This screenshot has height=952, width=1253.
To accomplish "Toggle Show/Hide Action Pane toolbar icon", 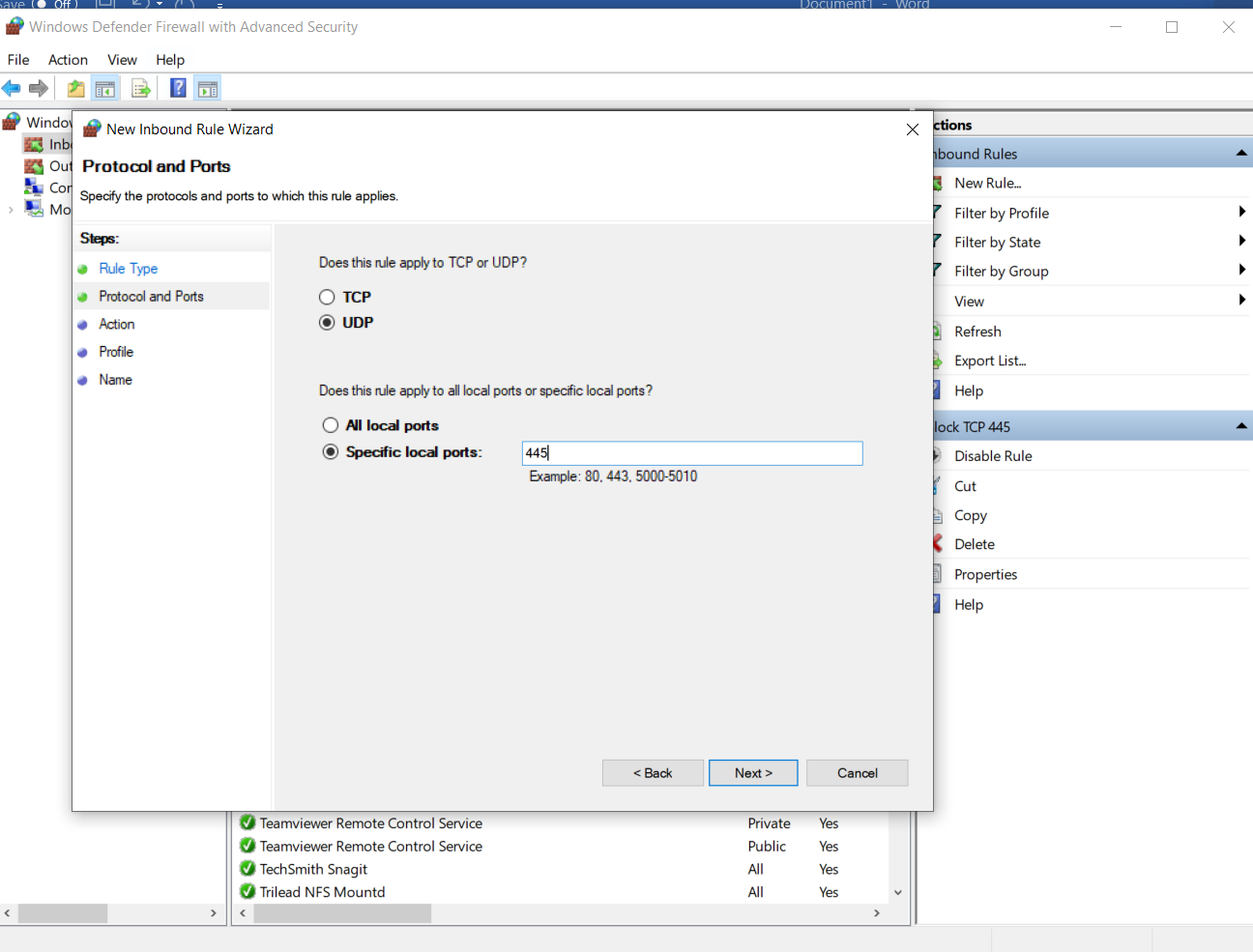I will 207,89.
